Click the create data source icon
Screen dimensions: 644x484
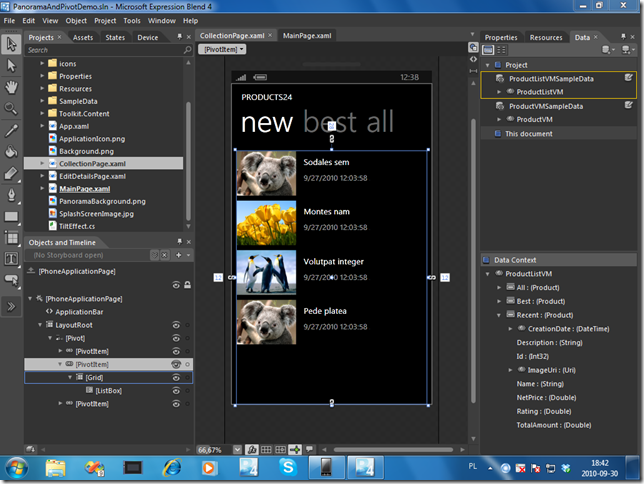click(628, 50)
